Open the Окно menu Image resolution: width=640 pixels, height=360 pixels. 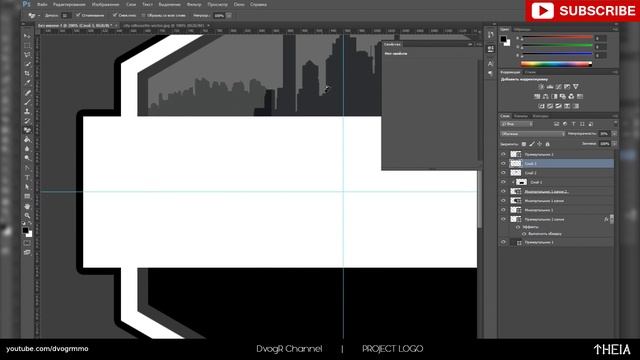point(239,4)
